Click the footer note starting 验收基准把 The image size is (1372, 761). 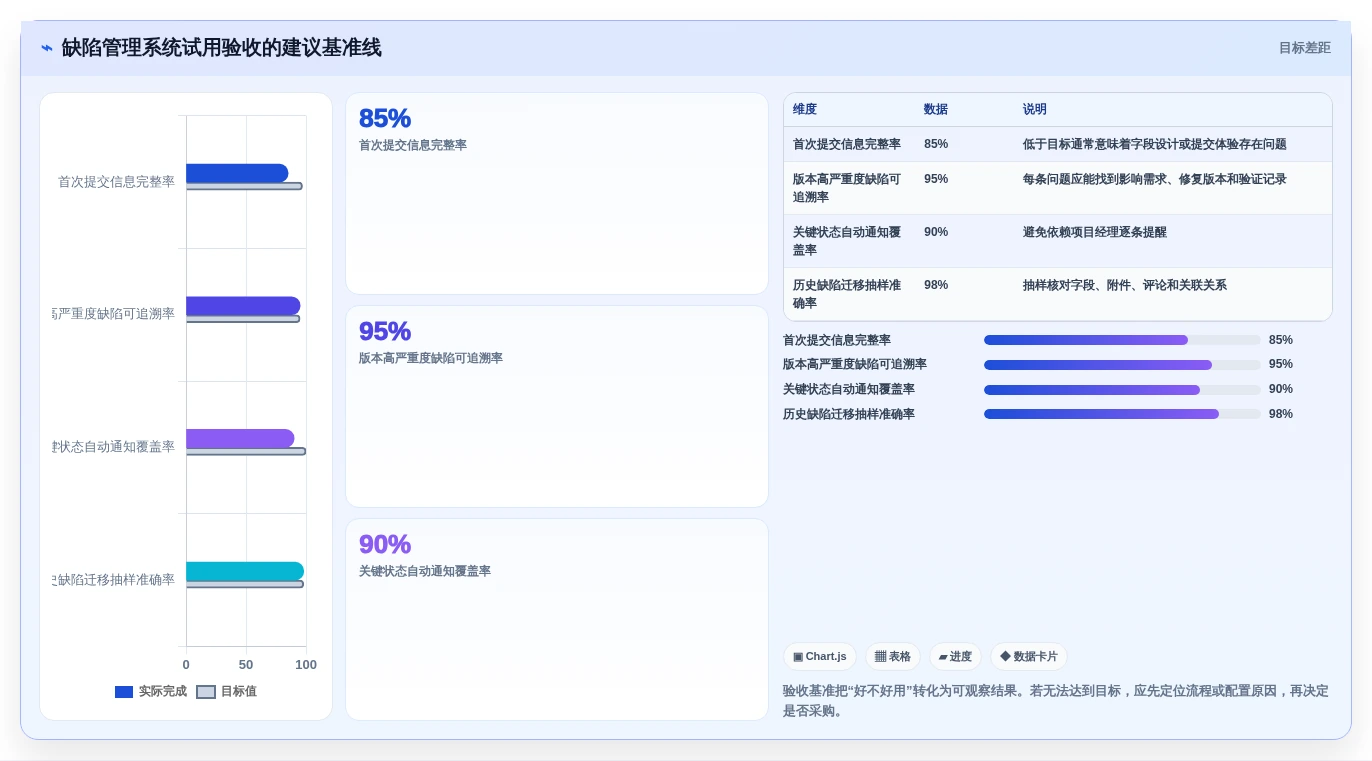coord(1056,701)
